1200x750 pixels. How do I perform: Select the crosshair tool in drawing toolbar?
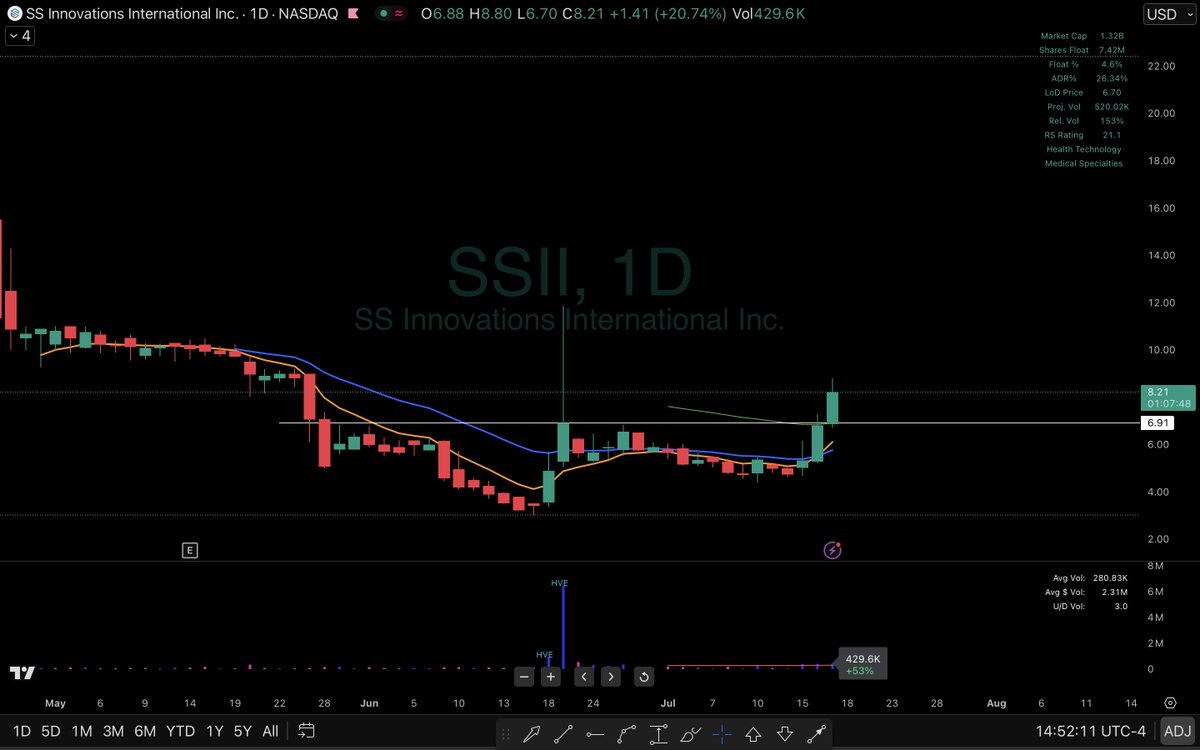click(722, 734)
